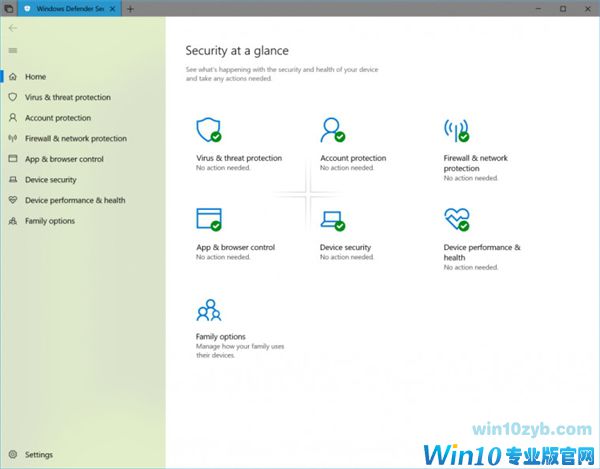The width and height of the screenshot is (600, 469).
Task: Click the window icon for App & browser control in sidebar
Action: pos(13,158)
